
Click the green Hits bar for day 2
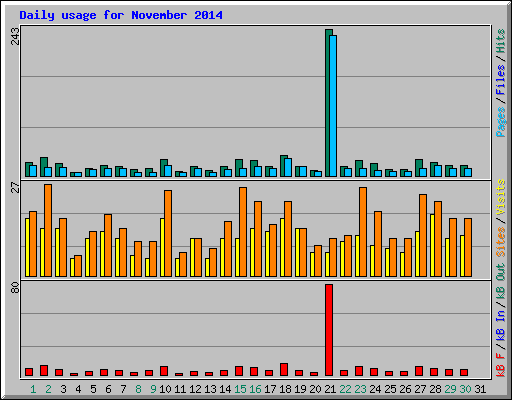coord(43,167)
